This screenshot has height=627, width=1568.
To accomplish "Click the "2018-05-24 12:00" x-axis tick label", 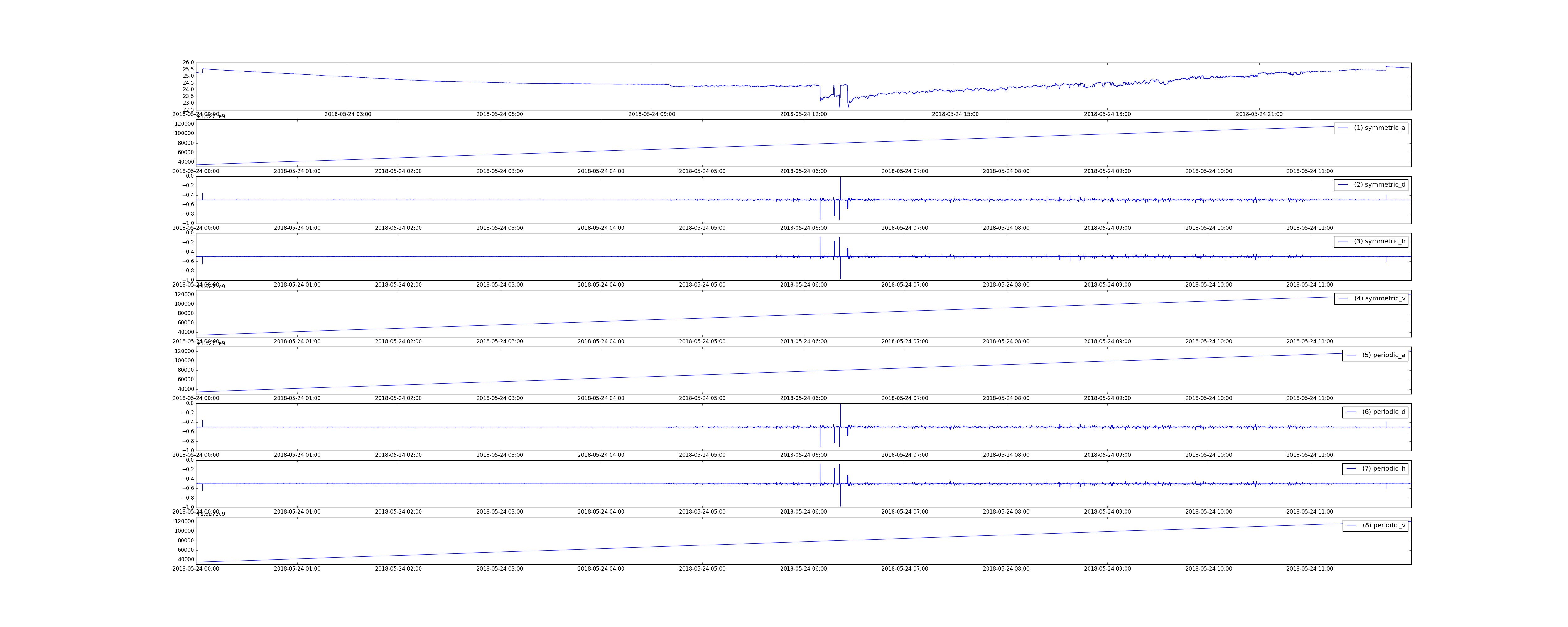I will pyautogui.click(x=803, y=114).
